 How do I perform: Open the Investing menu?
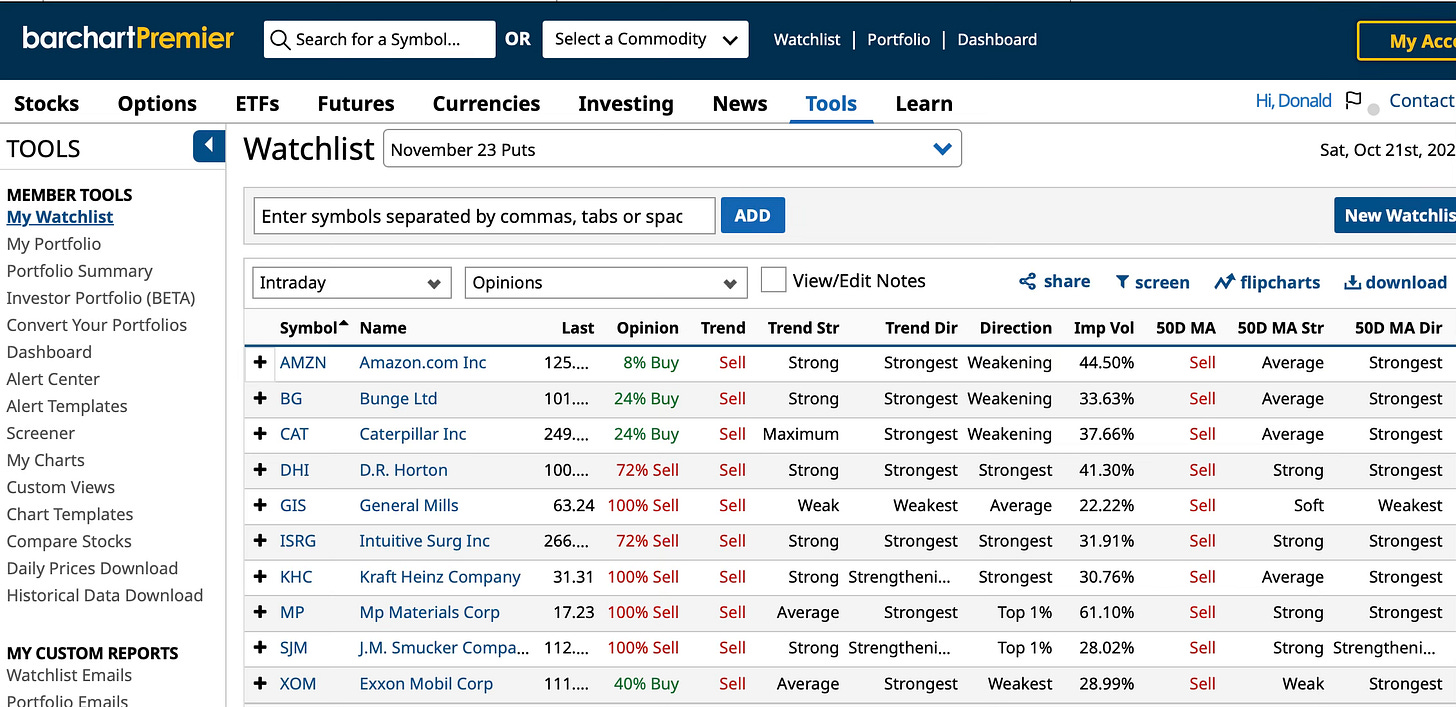click(x=626, y=103)
